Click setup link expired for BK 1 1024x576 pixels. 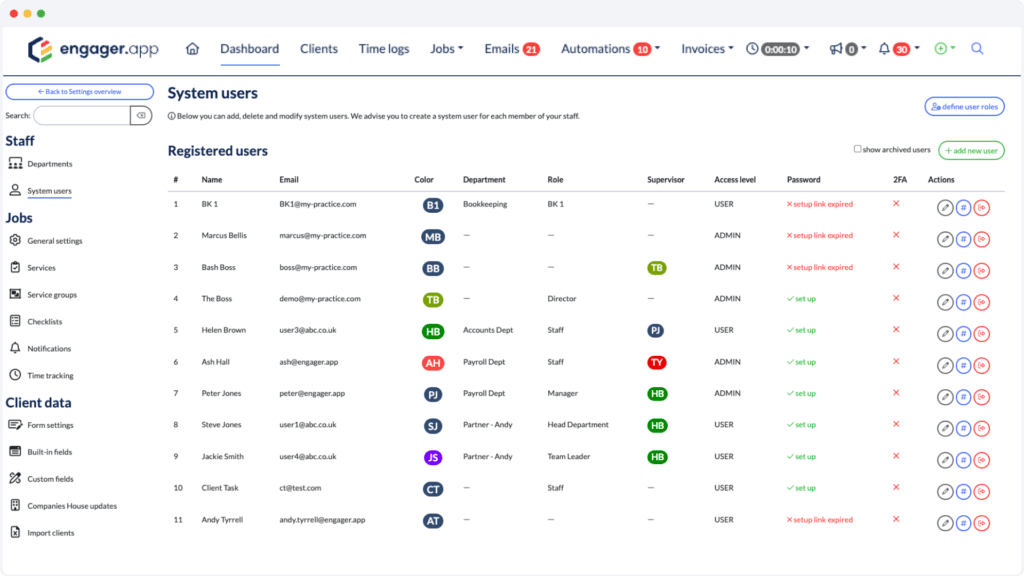[x=820, y=204]
